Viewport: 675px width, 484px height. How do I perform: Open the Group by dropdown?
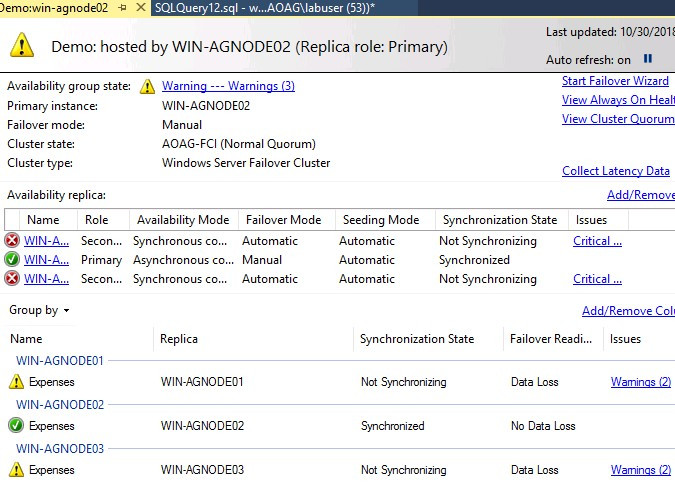tap(40, 310)
